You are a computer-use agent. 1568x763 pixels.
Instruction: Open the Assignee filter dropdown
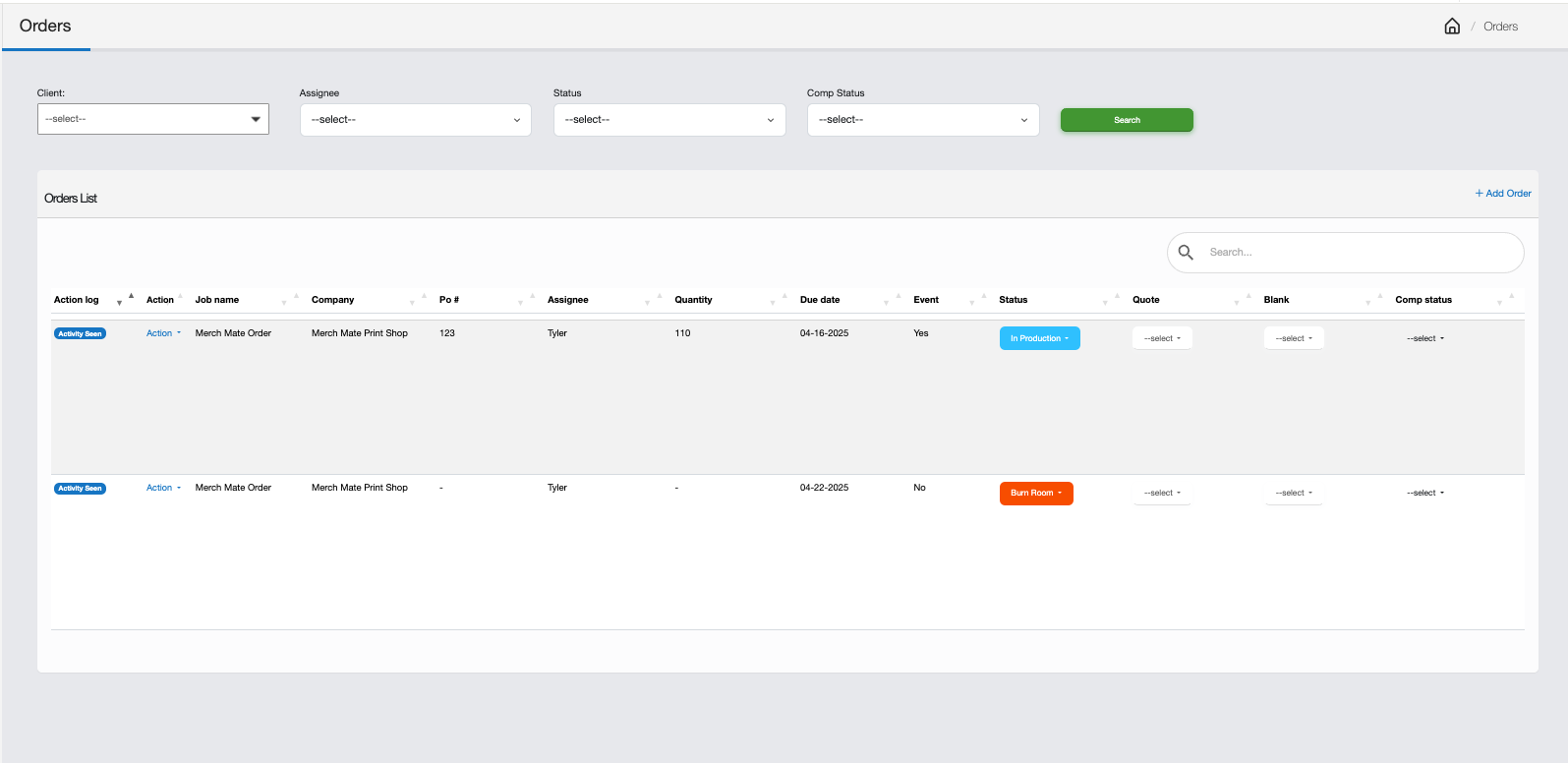tap(415, 120)
